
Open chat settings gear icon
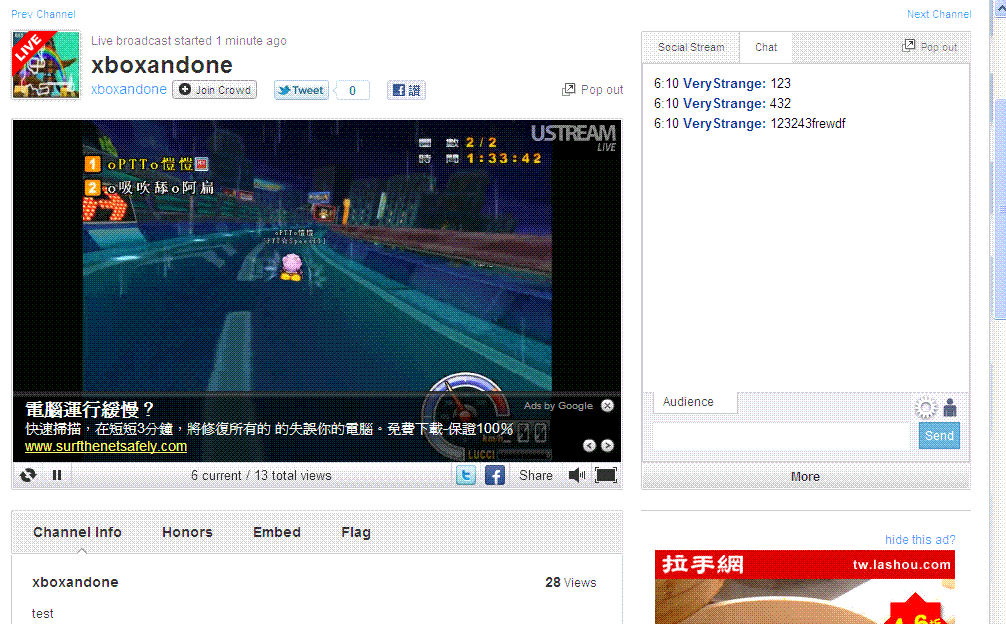point(926,408)
